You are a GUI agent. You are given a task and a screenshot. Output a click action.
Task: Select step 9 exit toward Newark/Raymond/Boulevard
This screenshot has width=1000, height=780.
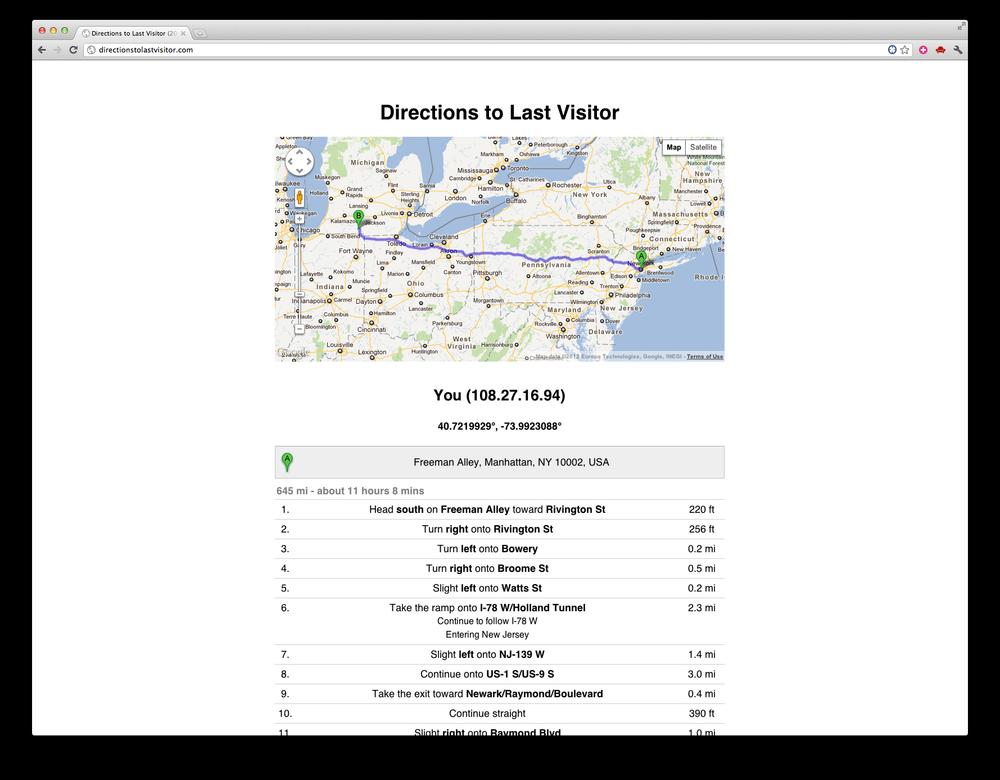[x=499, y=694]
